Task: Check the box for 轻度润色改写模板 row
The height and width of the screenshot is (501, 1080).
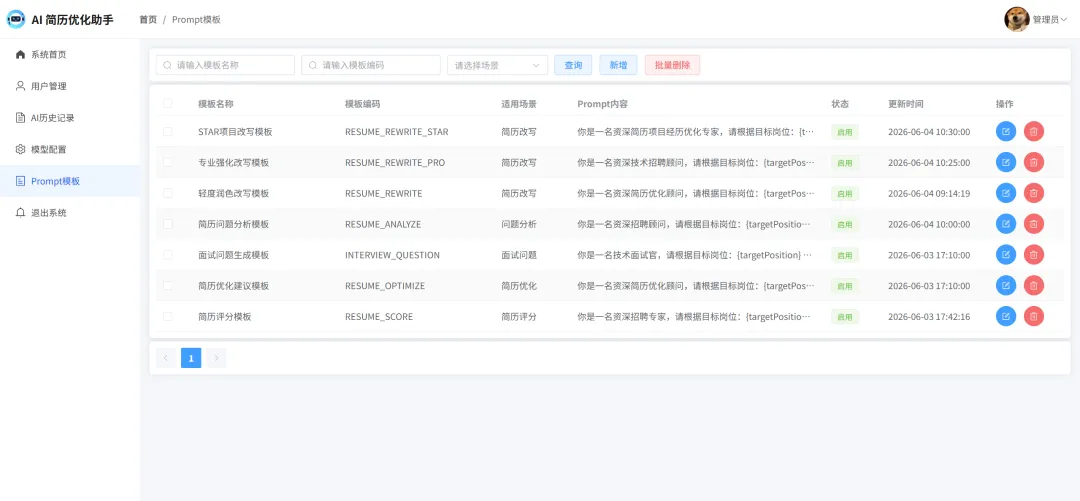Action: 167,193
